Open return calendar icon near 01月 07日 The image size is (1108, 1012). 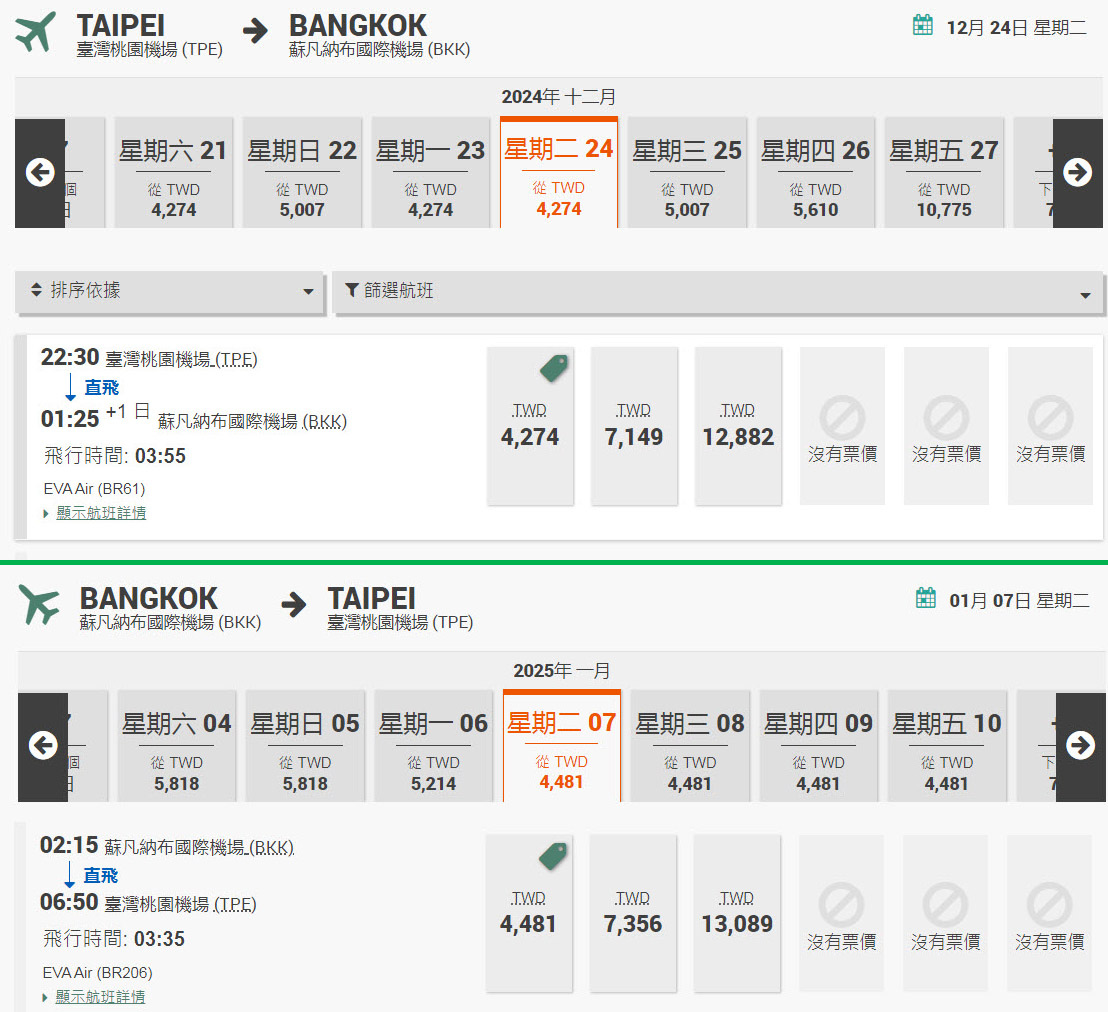pos(925,599)
